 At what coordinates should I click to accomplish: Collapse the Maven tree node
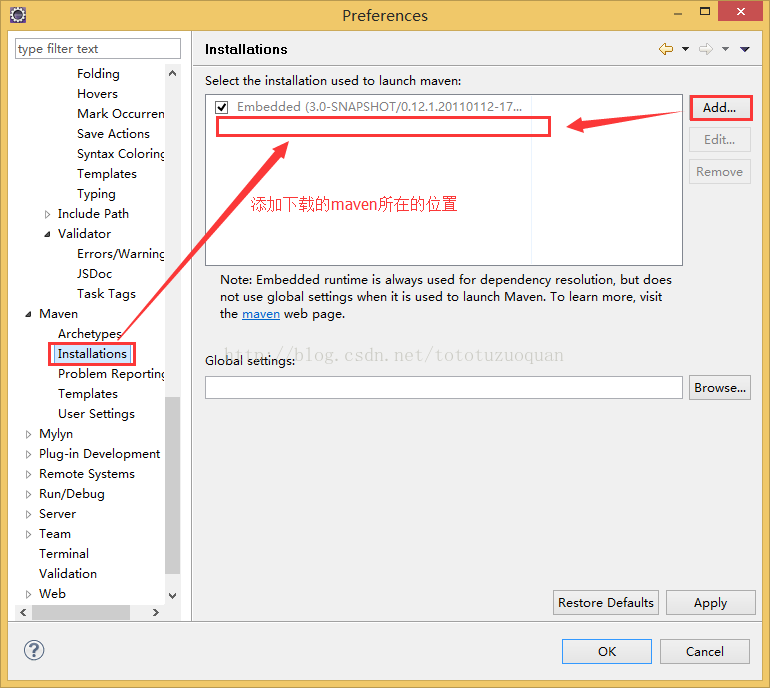point(28,314)
